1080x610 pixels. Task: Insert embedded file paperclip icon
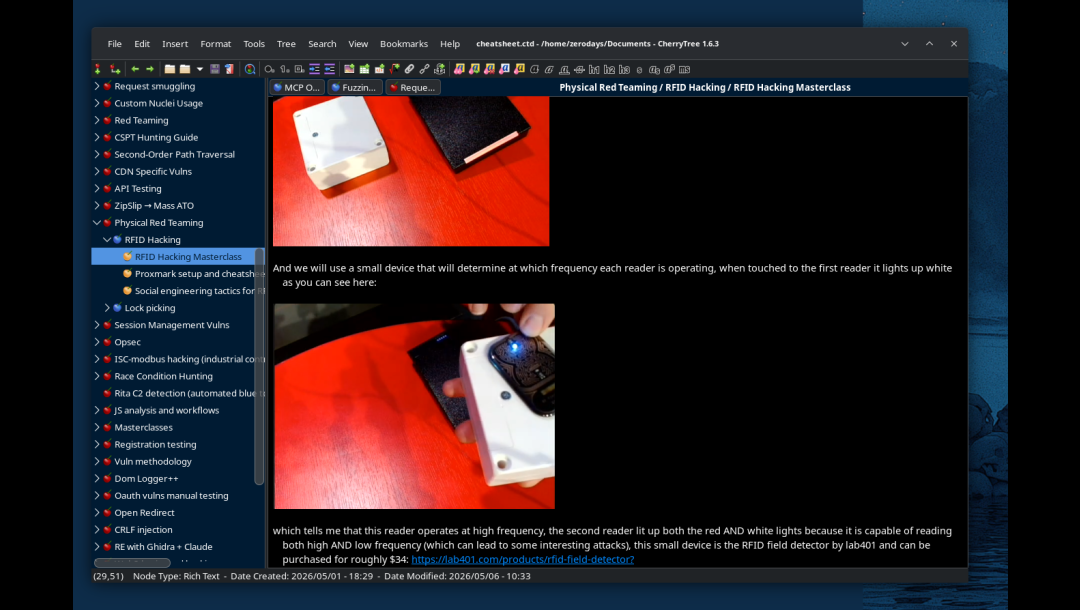coord(409,69)
